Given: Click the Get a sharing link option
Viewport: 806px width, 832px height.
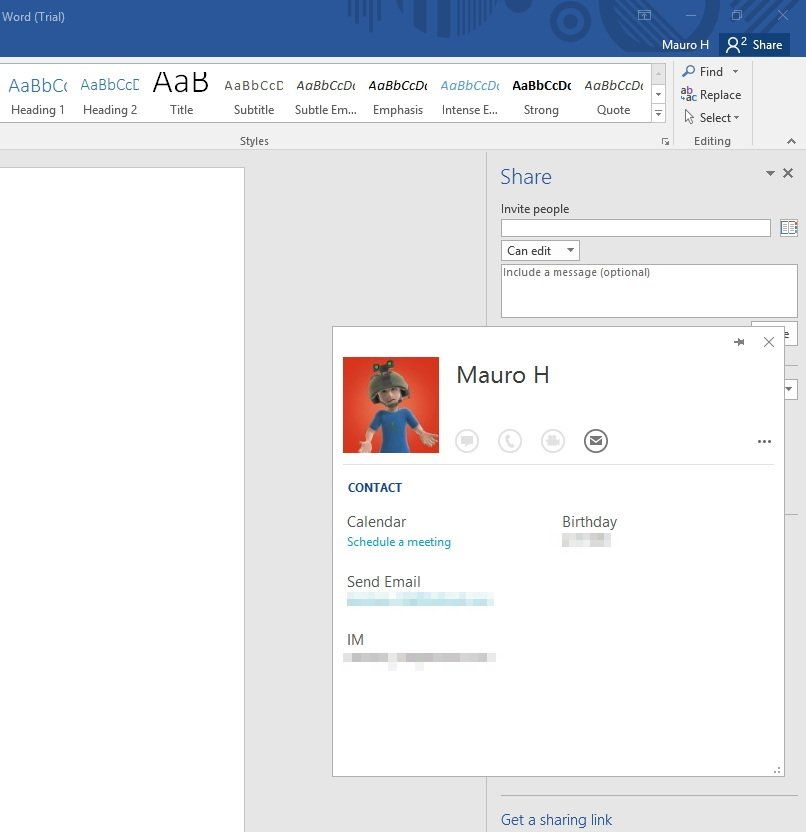Looking at the screenshot, I should tap(556, 819).
